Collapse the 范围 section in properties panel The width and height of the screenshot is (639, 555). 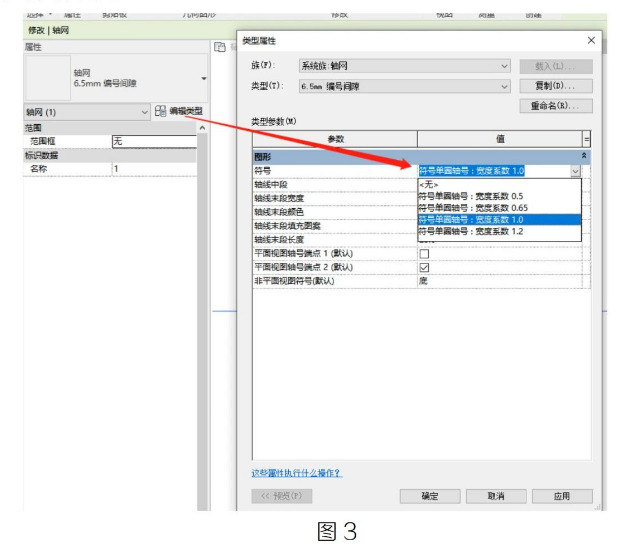point(203,128)
